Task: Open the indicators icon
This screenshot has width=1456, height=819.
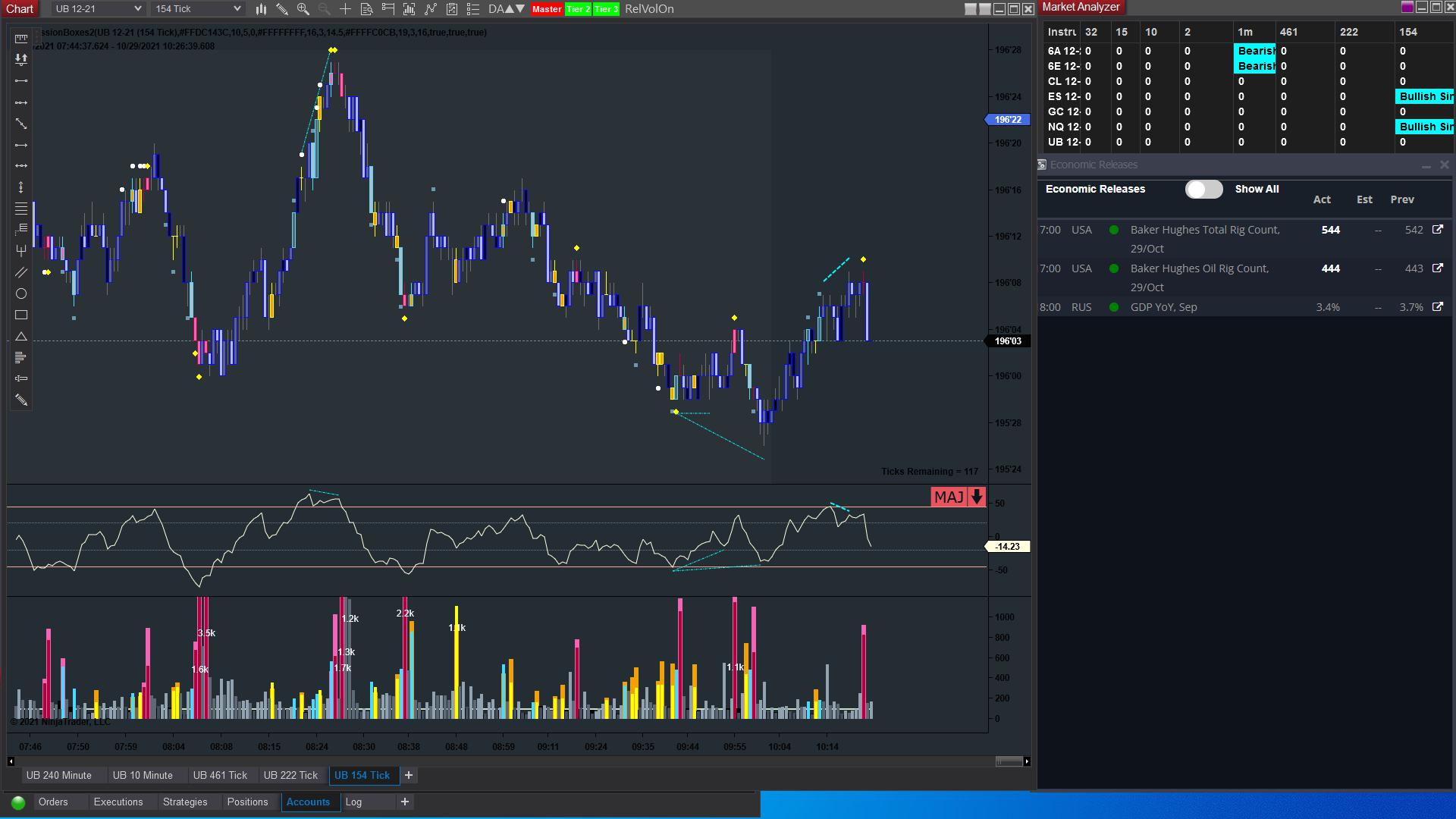Action: pyautogui.click(x=431, y=9)
